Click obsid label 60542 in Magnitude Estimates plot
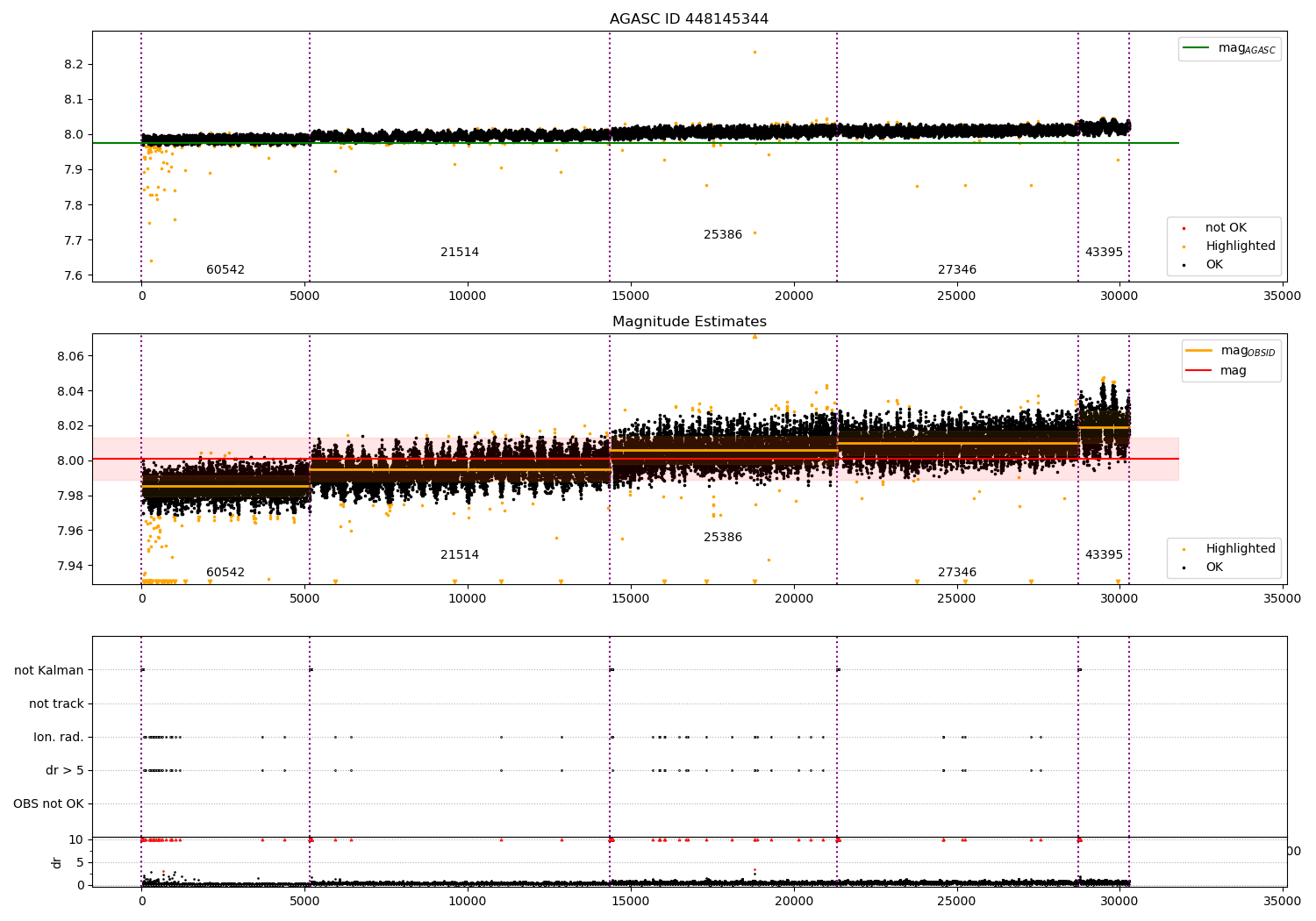 [225, 573]
